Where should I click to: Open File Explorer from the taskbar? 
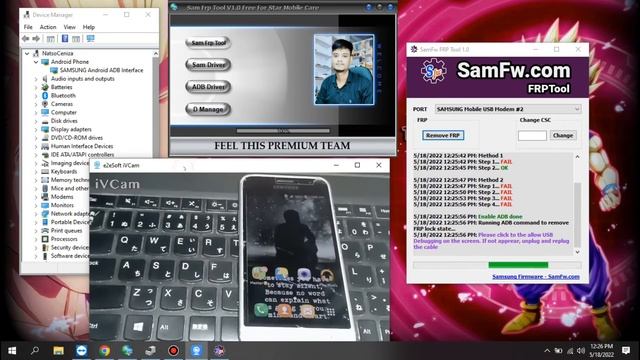[58, 351]
